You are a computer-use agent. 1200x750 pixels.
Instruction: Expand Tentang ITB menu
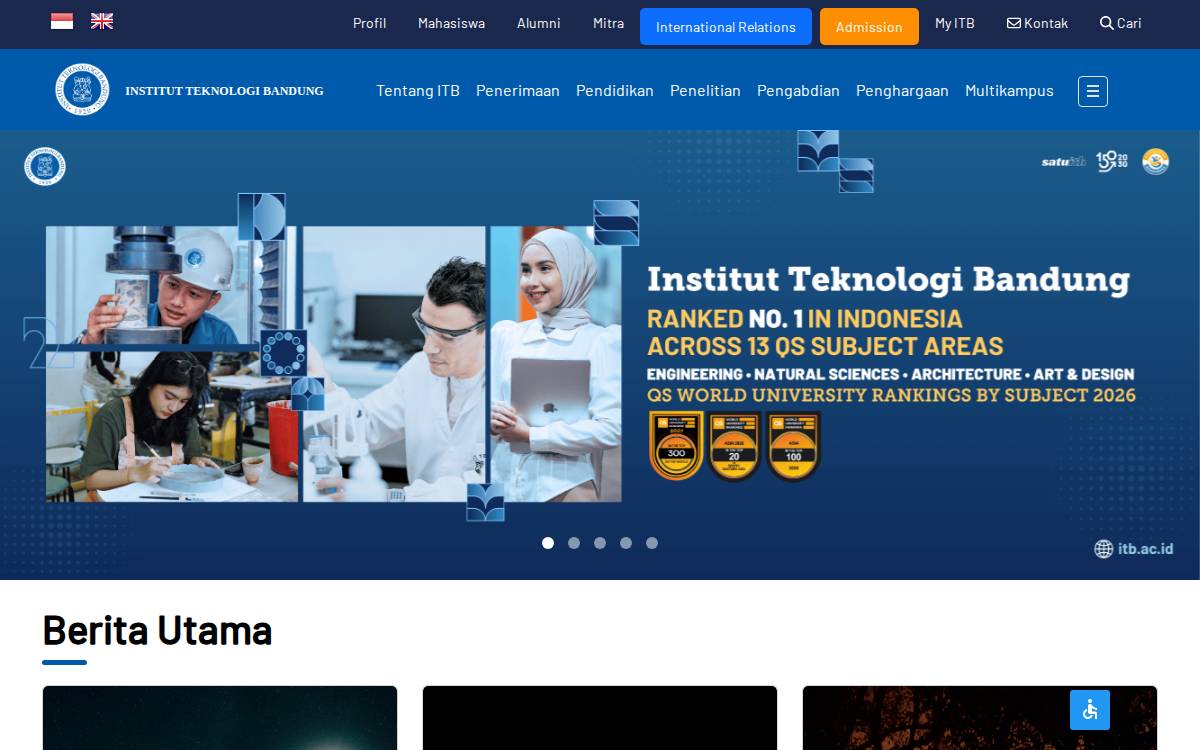pos(418,90)
